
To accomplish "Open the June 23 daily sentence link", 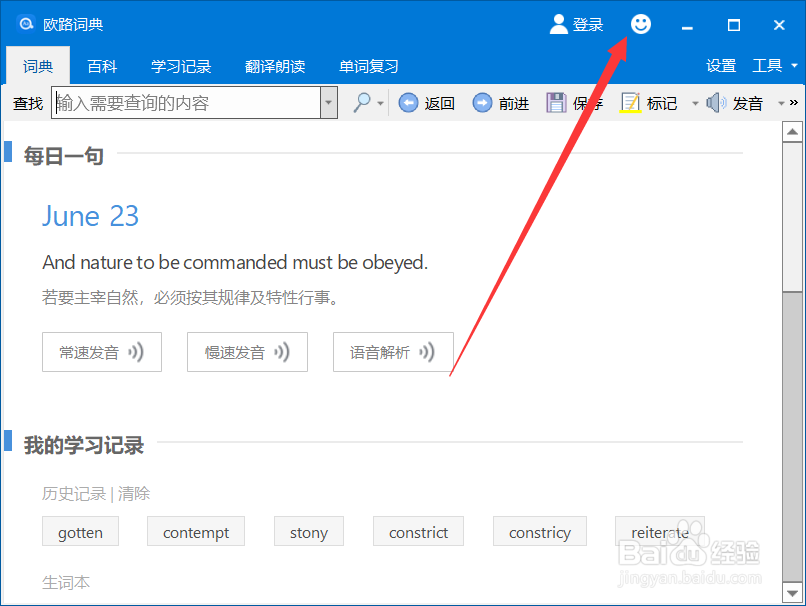I will point(90,216).
